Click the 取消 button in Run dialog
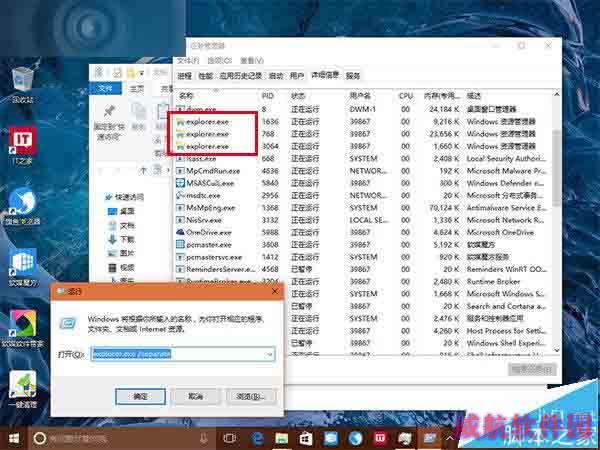Image resolution: width=600 pixels, height=450 pixels. [196, 396]
